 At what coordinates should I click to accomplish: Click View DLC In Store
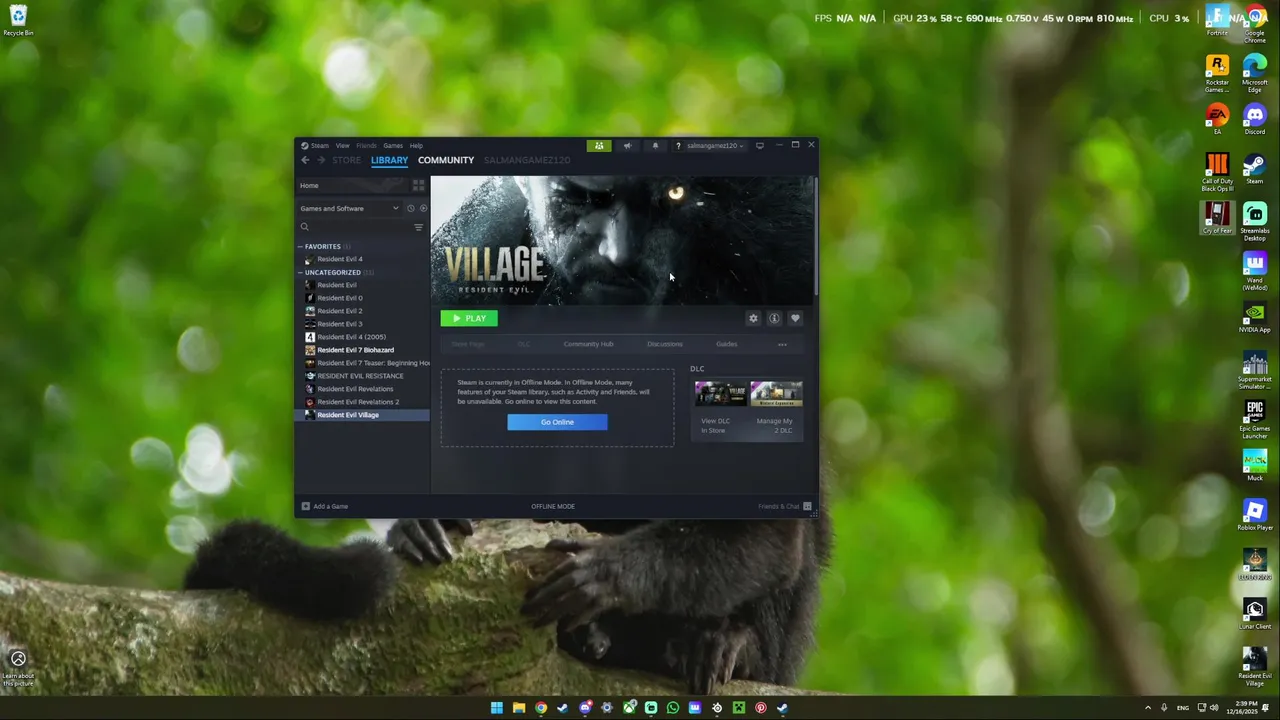716,425
